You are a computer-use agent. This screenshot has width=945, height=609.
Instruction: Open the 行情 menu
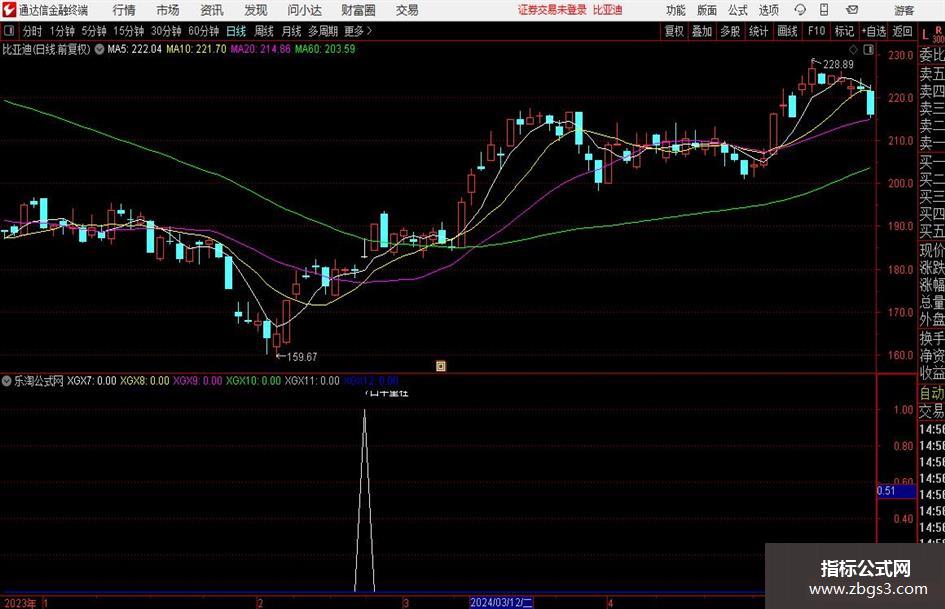124,10
